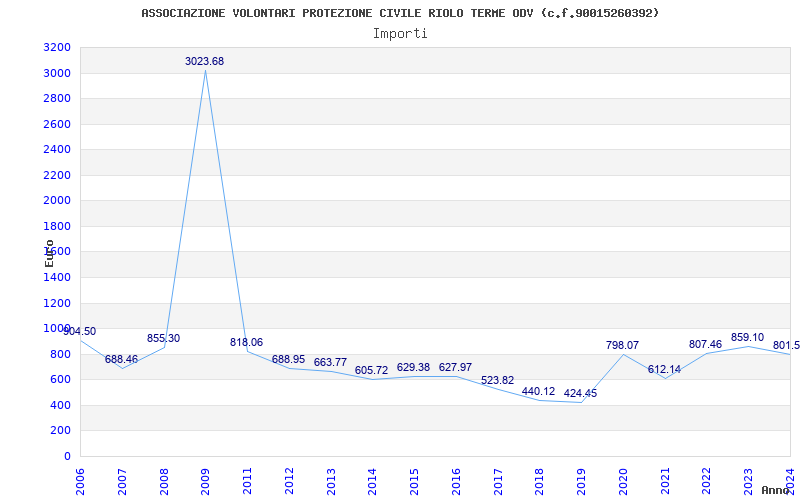The image size is (800, 500).
Task: Select the 688.46 data label
Action: click(x=121, y=360)
